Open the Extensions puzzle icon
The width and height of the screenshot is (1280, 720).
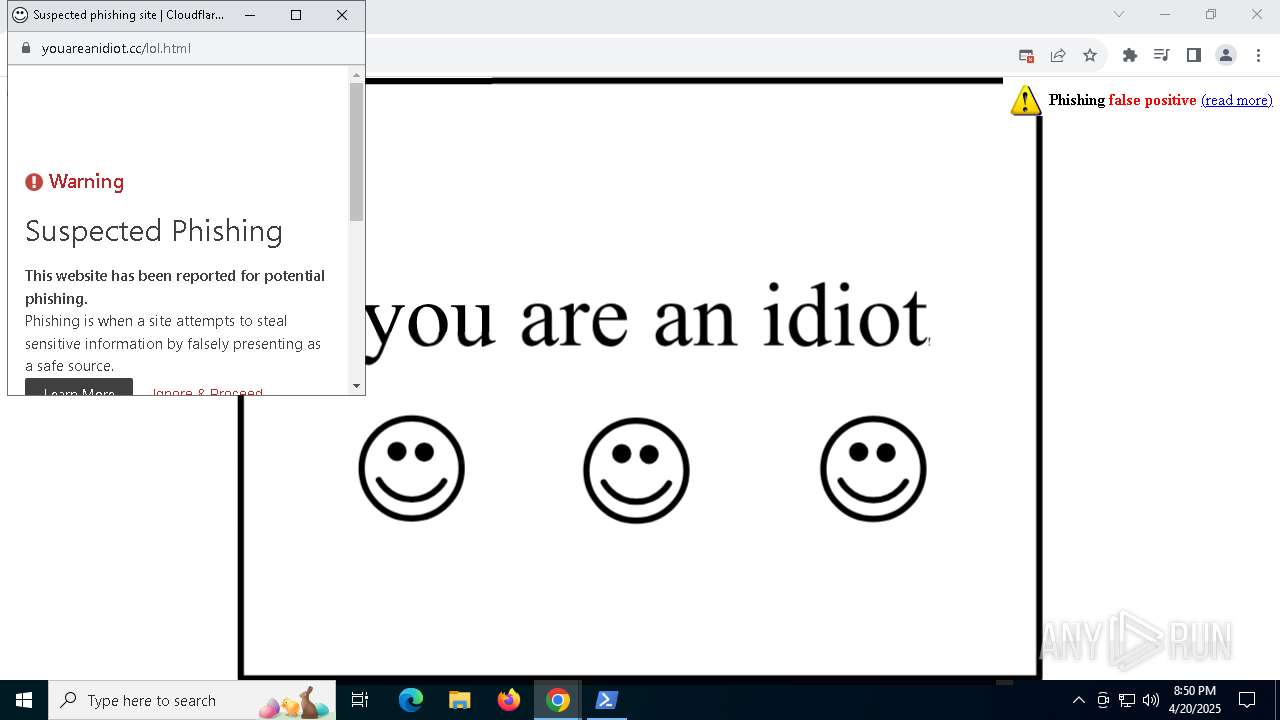pos(1130,55)
